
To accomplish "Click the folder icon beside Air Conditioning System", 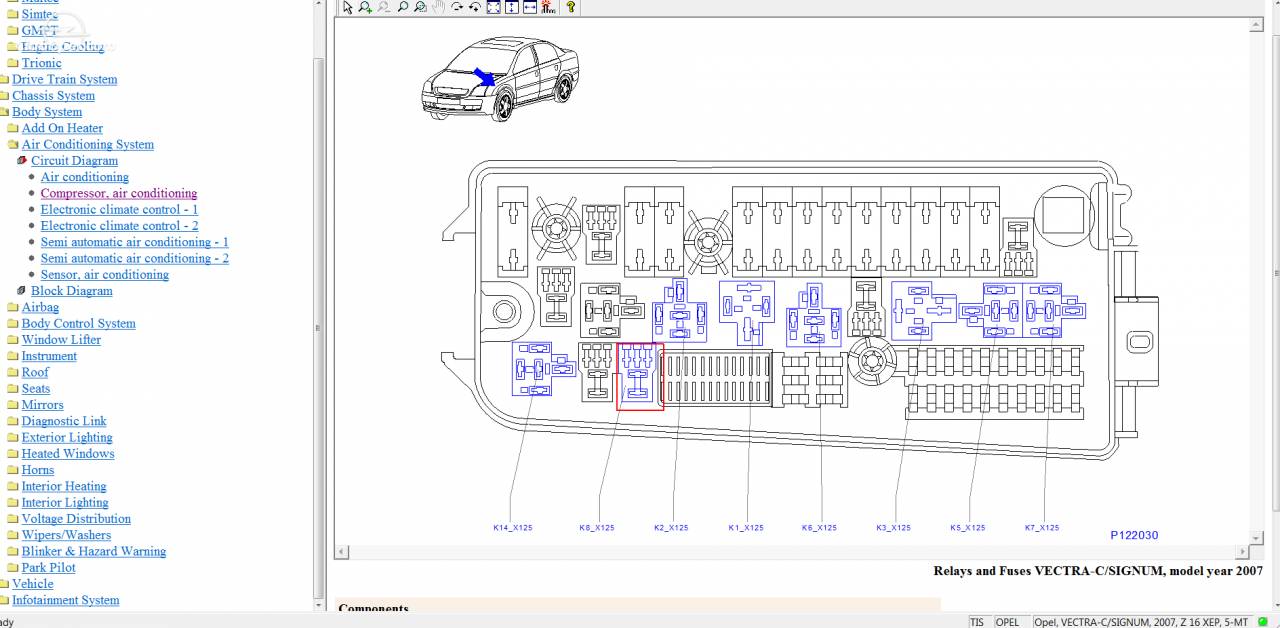I will coord(13,145).
